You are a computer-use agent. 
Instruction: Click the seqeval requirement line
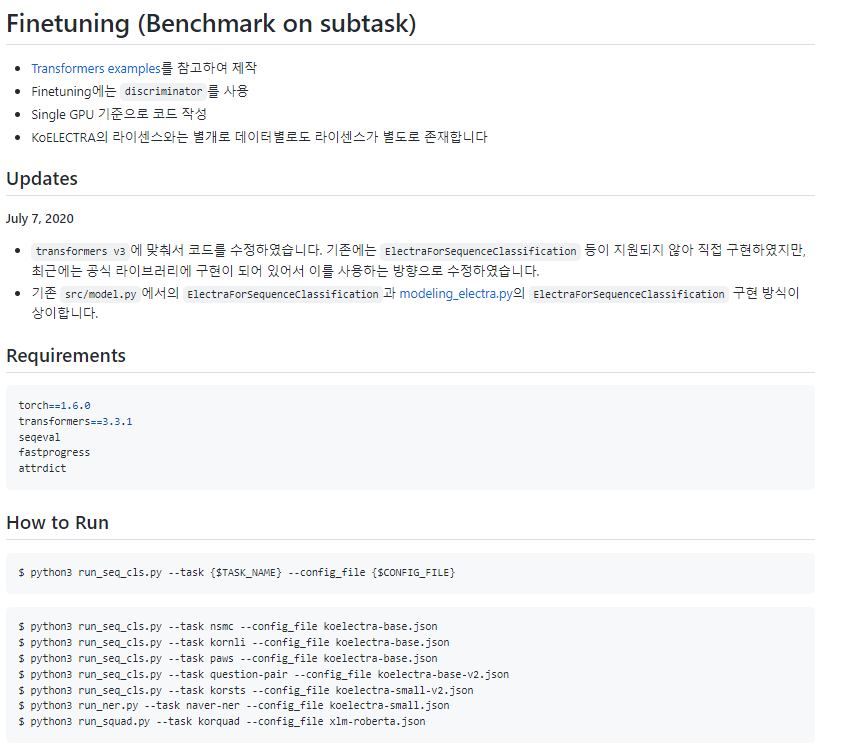click(39, 437)
